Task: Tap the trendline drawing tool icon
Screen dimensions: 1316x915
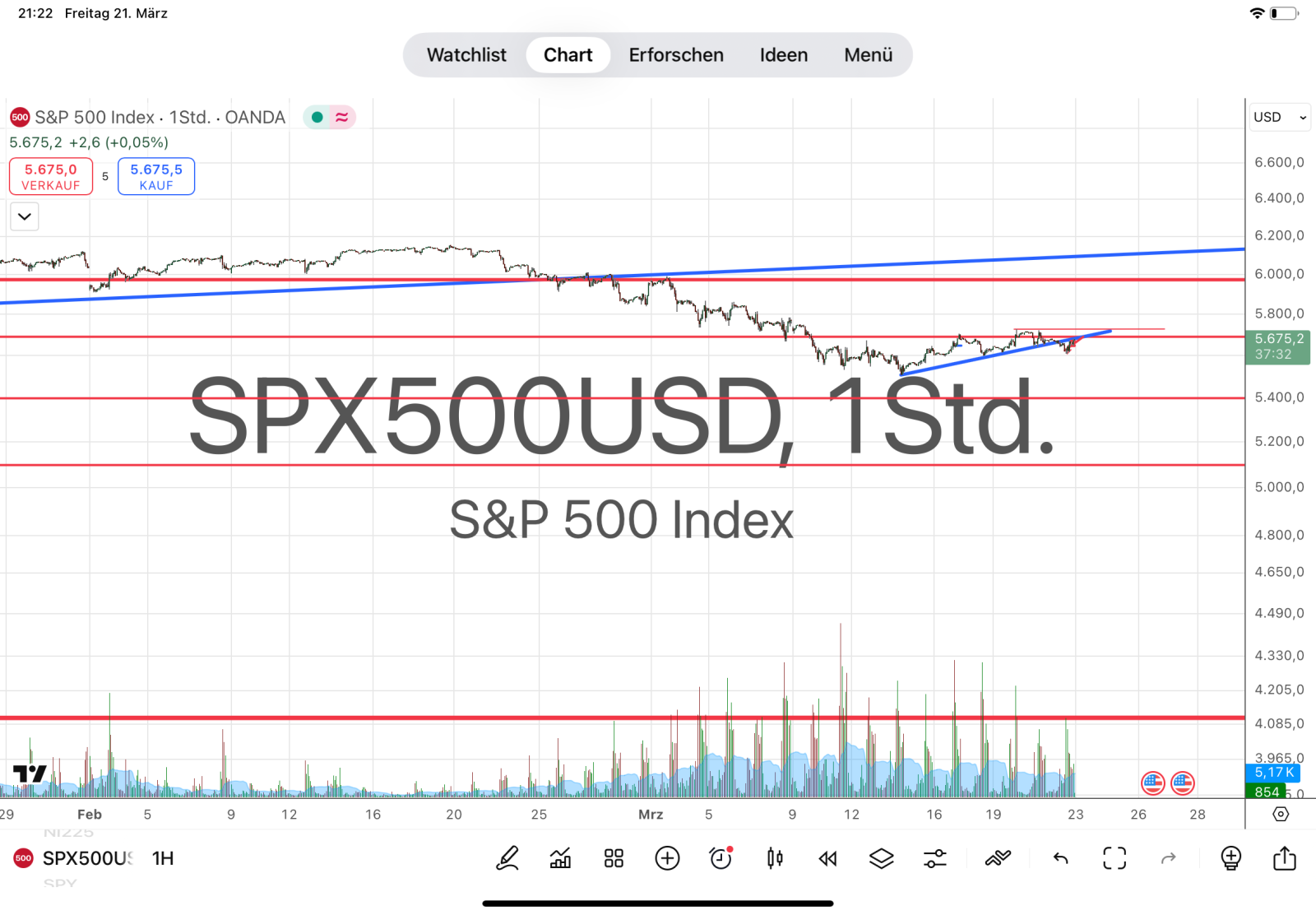Action: pyautogui.click(x=998, y=858)
